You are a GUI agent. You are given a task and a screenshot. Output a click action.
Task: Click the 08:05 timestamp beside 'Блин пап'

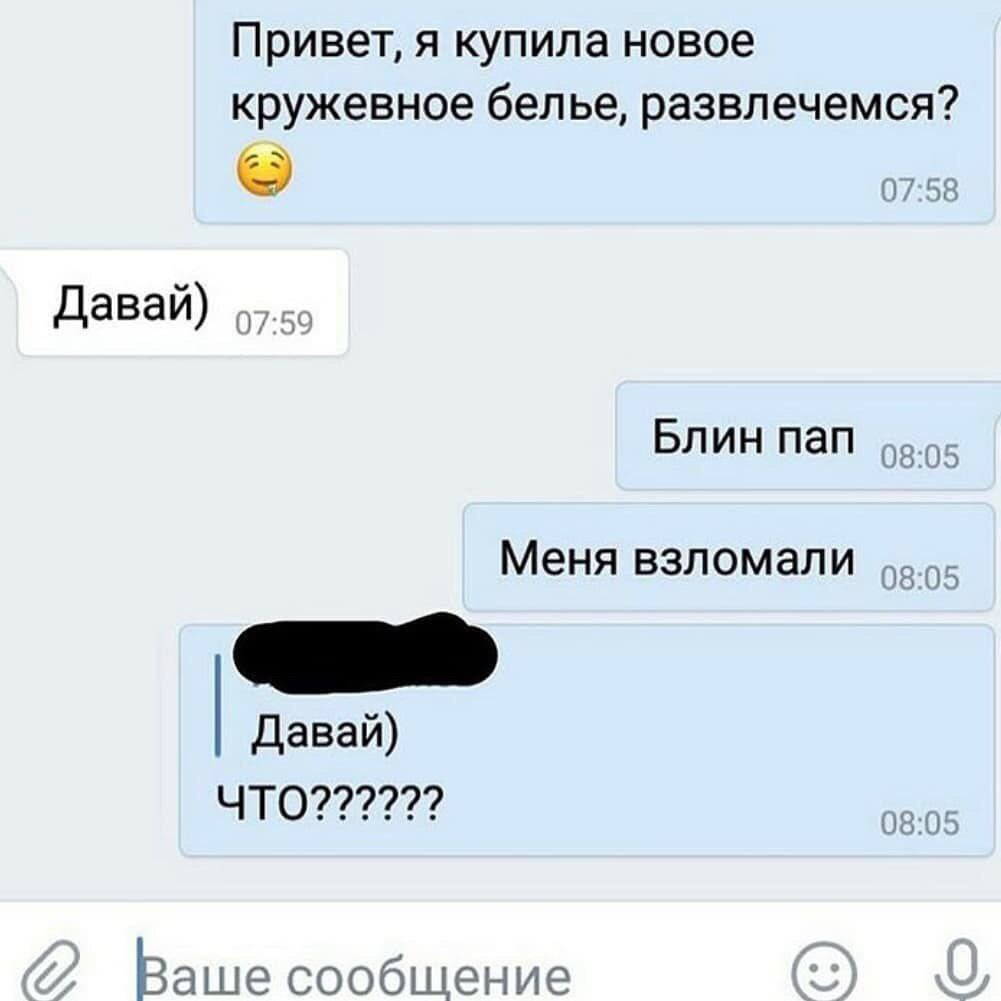(919, 457)
